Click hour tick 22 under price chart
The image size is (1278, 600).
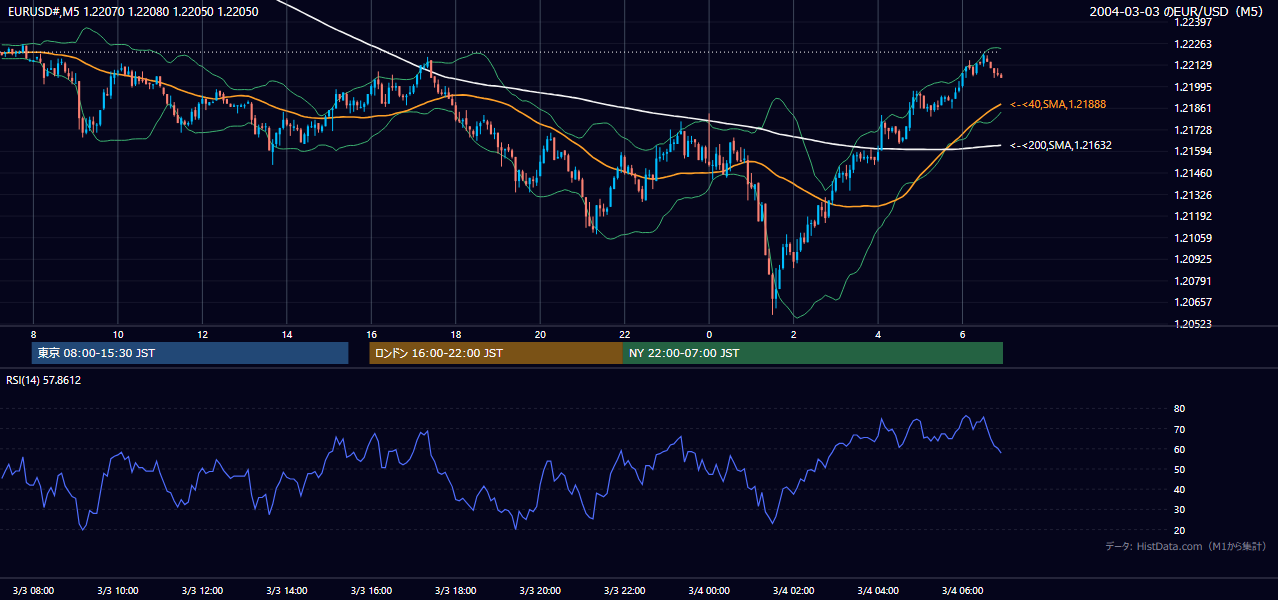pyautogui.click(x=625, y=334)
